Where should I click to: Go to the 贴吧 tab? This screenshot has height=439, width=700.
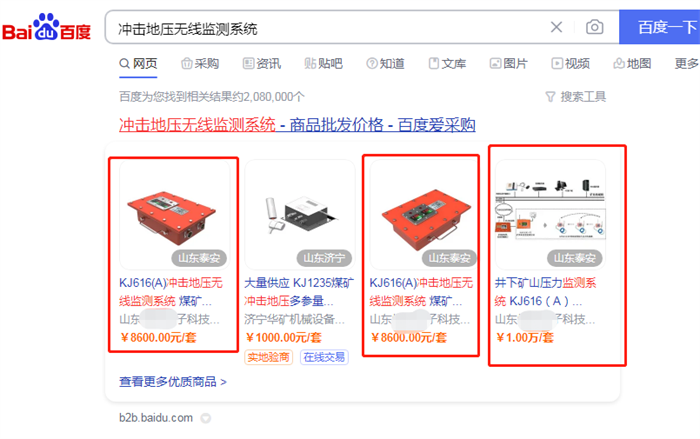(323, 63)
